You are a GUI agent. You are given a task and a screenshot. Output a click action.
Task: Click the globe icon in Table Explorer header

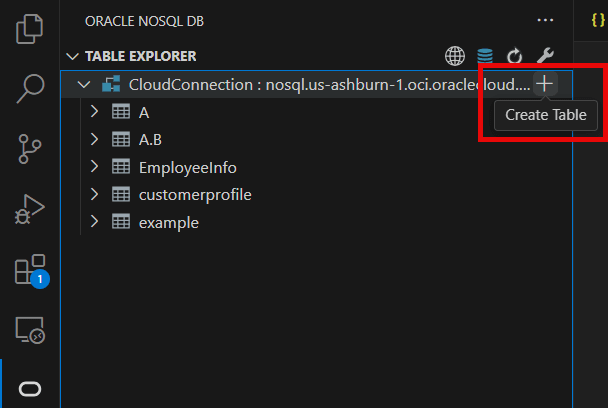tap(455, 56)
